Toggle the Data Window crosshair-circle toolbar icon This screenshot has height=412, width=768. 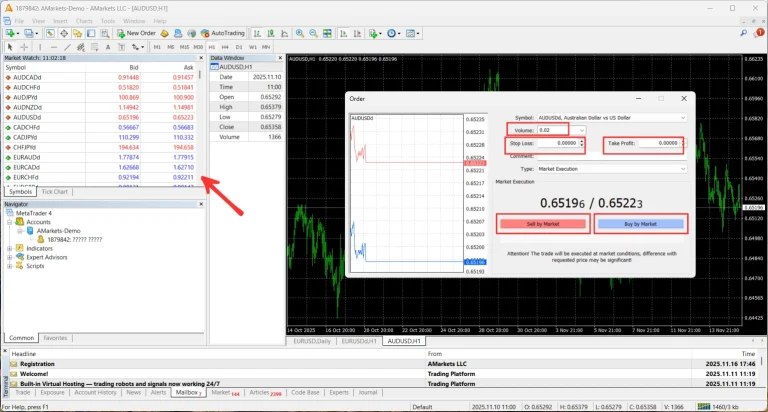pyautogui.click(x=64, y=33)
